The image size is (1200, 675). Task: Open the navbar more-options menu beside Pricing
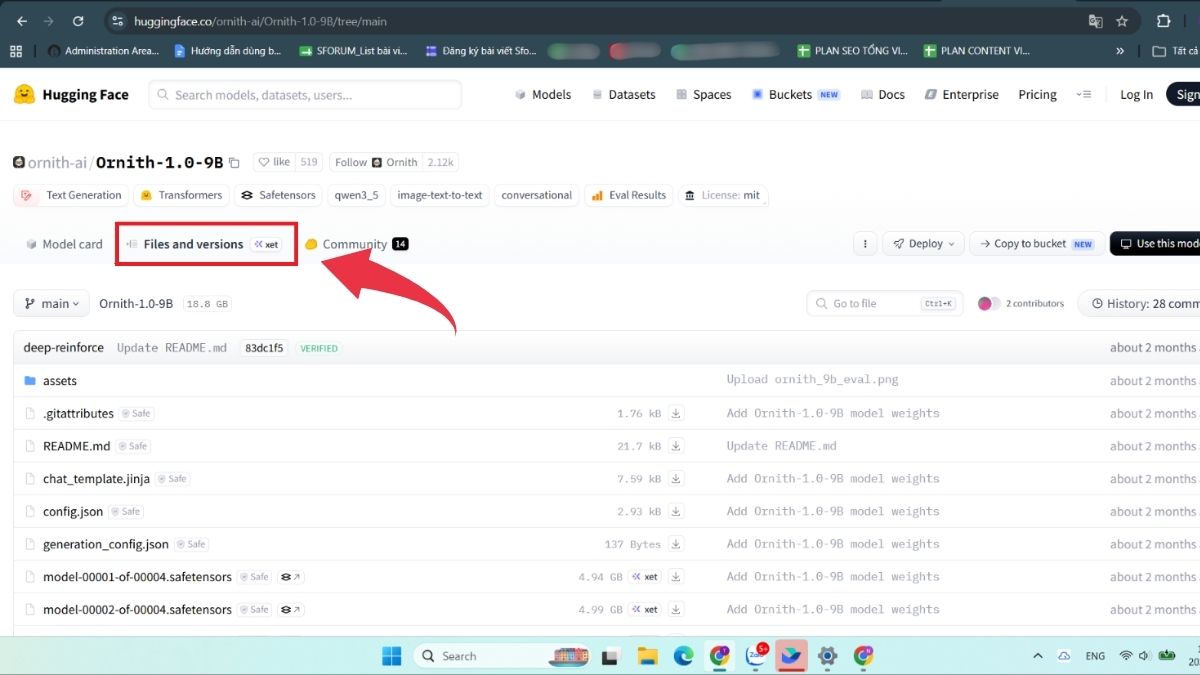tap(1083, 95)
